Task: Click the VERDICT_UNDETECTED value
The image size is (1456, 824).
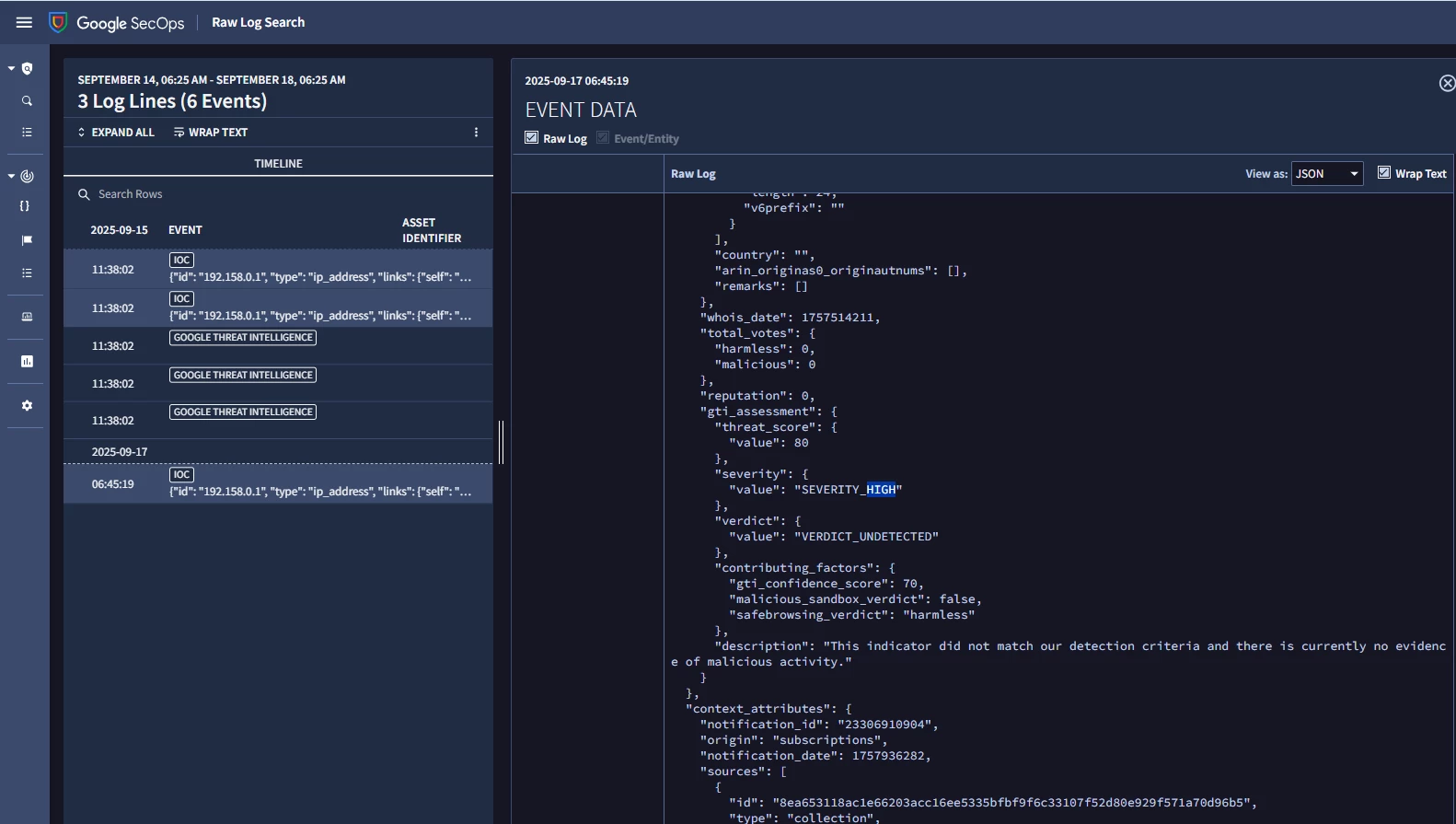Action: pos(866,537)
